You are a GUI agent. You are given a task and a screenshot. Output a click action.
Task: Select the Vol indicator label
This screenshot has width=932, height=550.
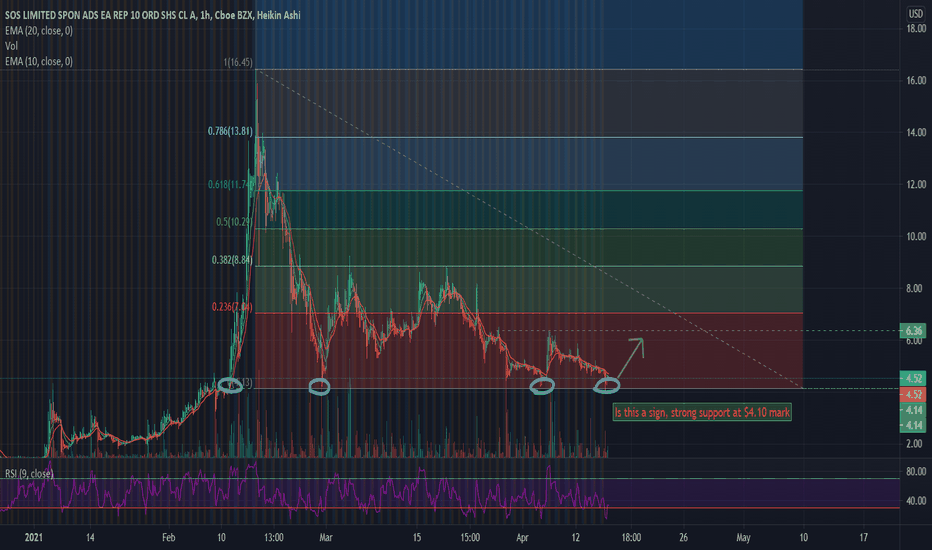click(11, 46)
